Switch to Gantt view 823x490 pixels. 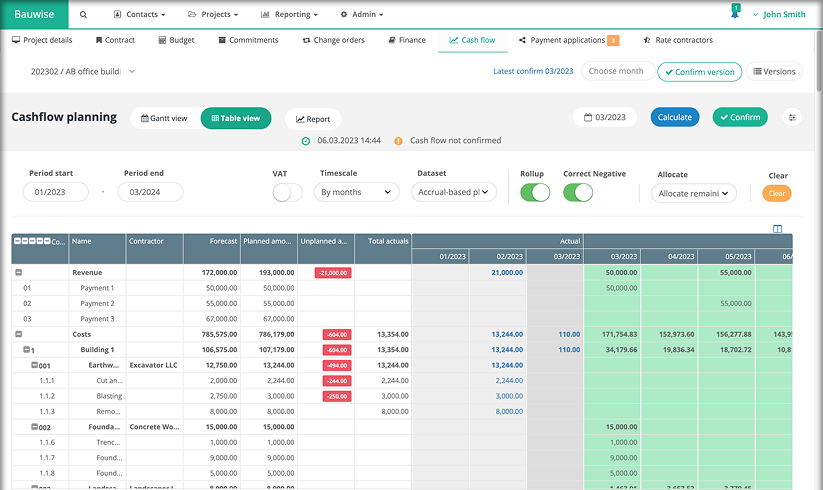point(164,118)
